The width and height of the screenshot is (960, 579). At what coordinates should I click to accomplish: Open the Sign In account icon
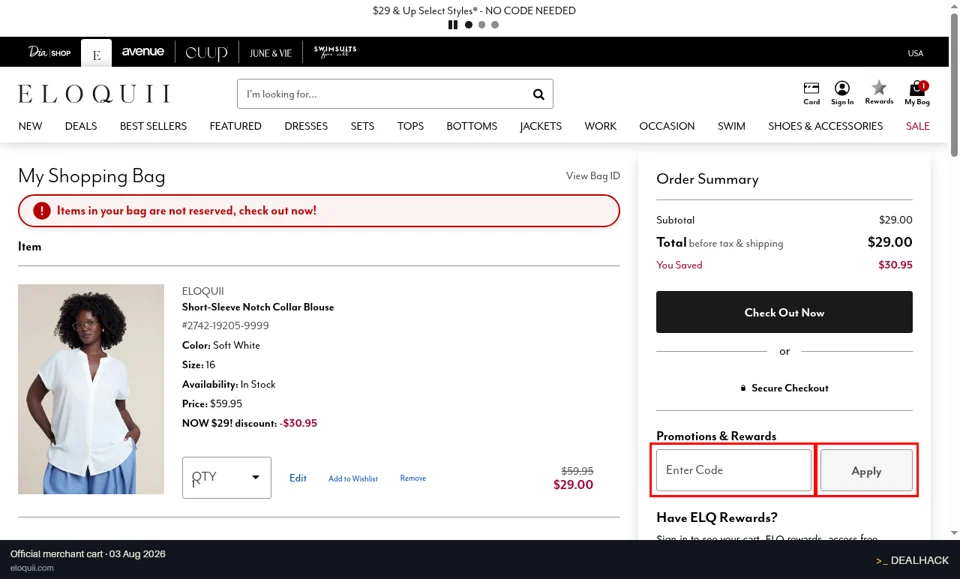[x=842, y=94]
